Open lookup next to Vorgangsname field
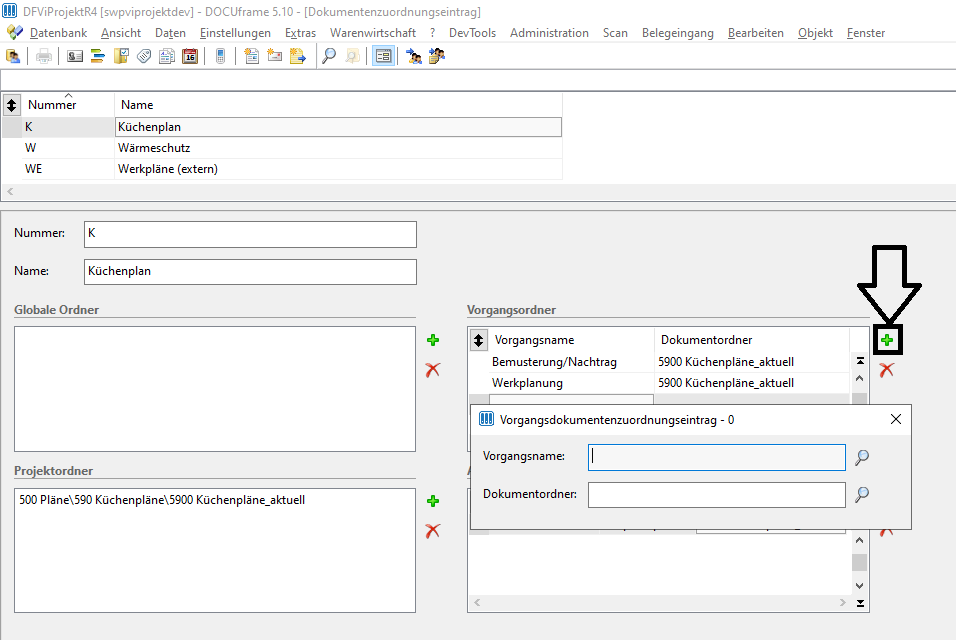Viewport: 956px width, 640px height. point(861,457)
